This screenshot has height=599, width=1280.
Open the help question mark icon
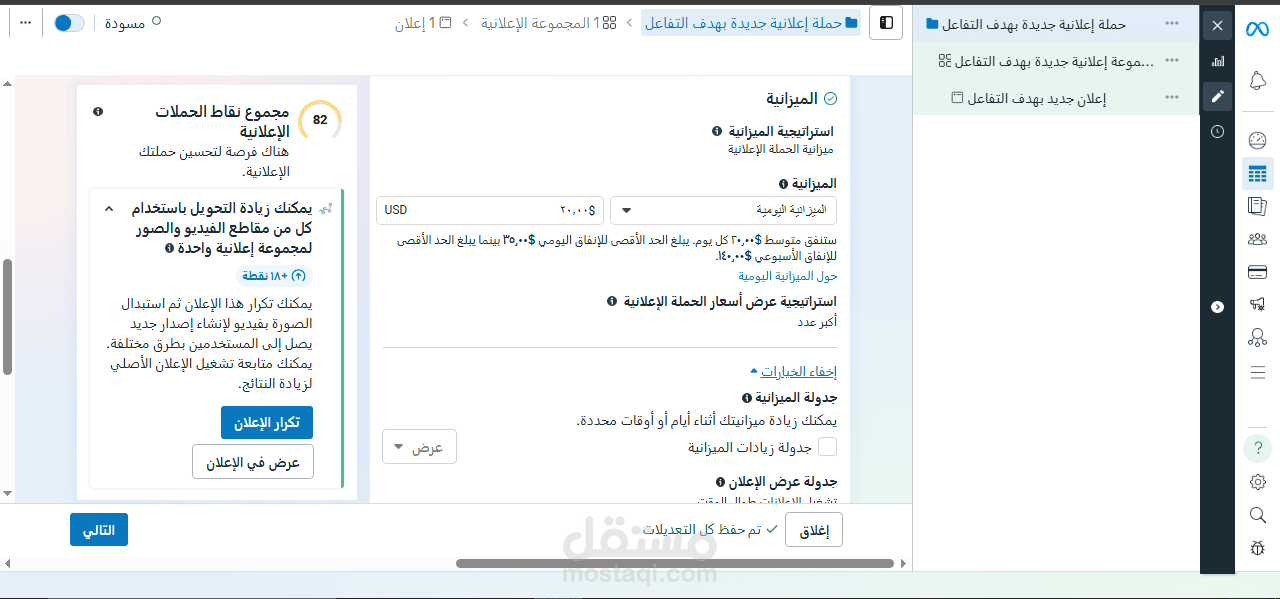pyautogui.click(x=1257, y=449)
